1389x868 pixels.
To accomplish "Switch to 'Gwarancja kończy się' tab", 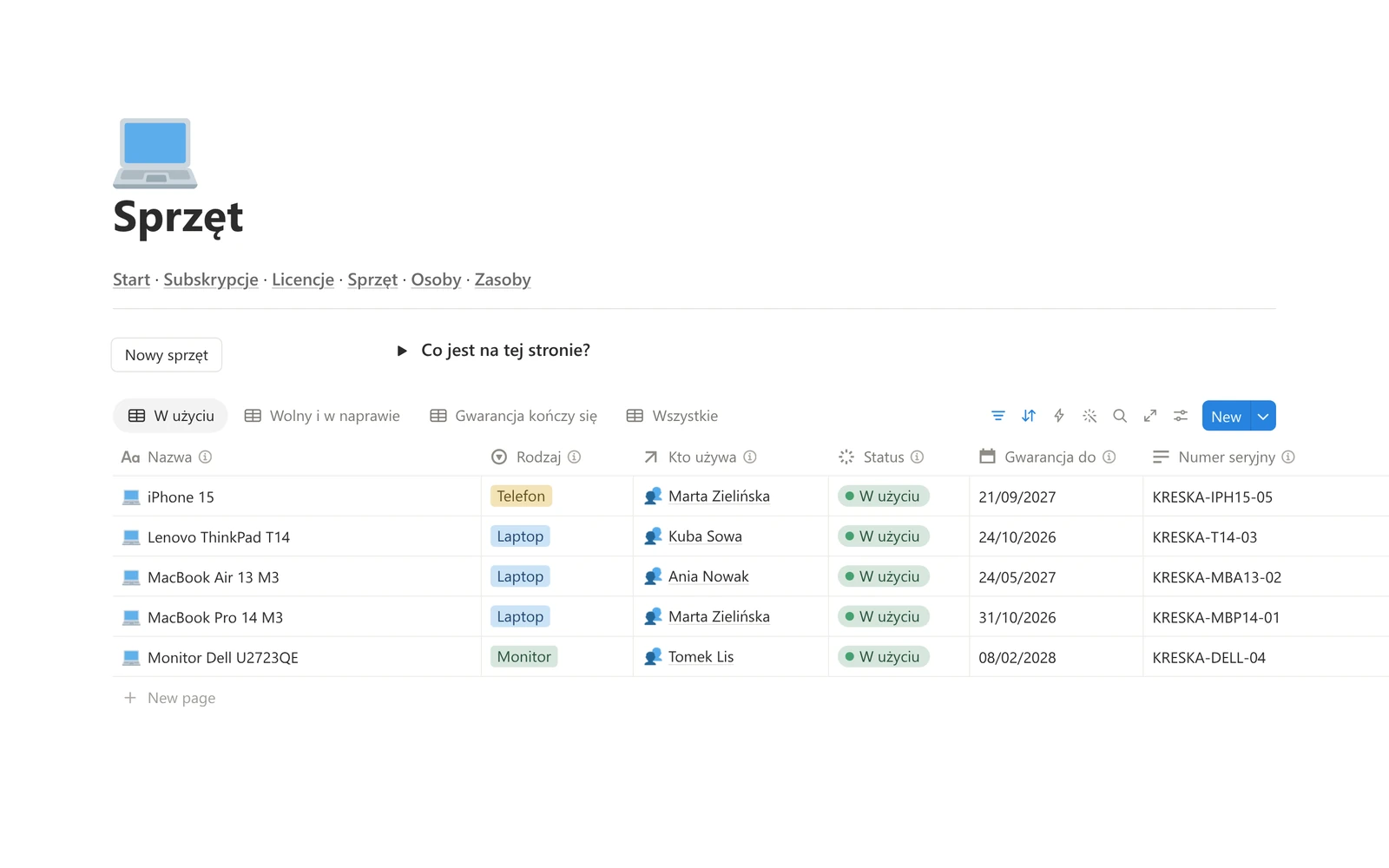I will tap(513, 416).
